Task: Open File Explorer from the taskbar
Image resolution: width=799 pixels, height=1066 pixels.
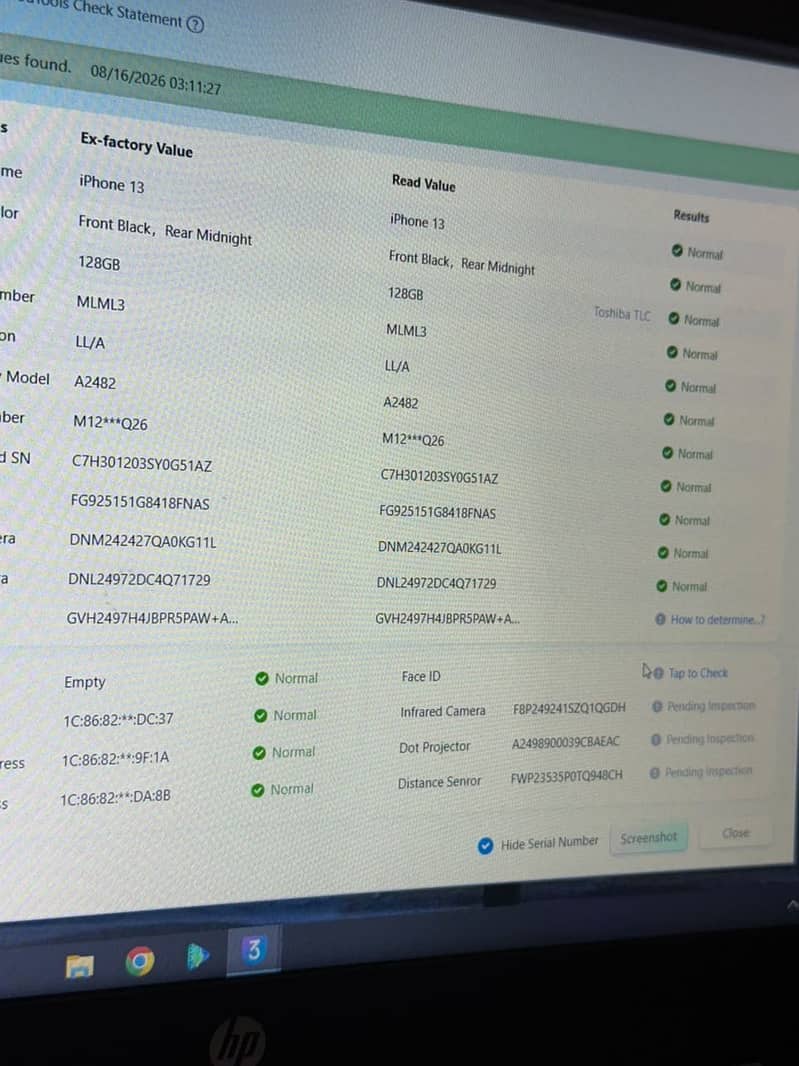Action: (x=80, y=965)
